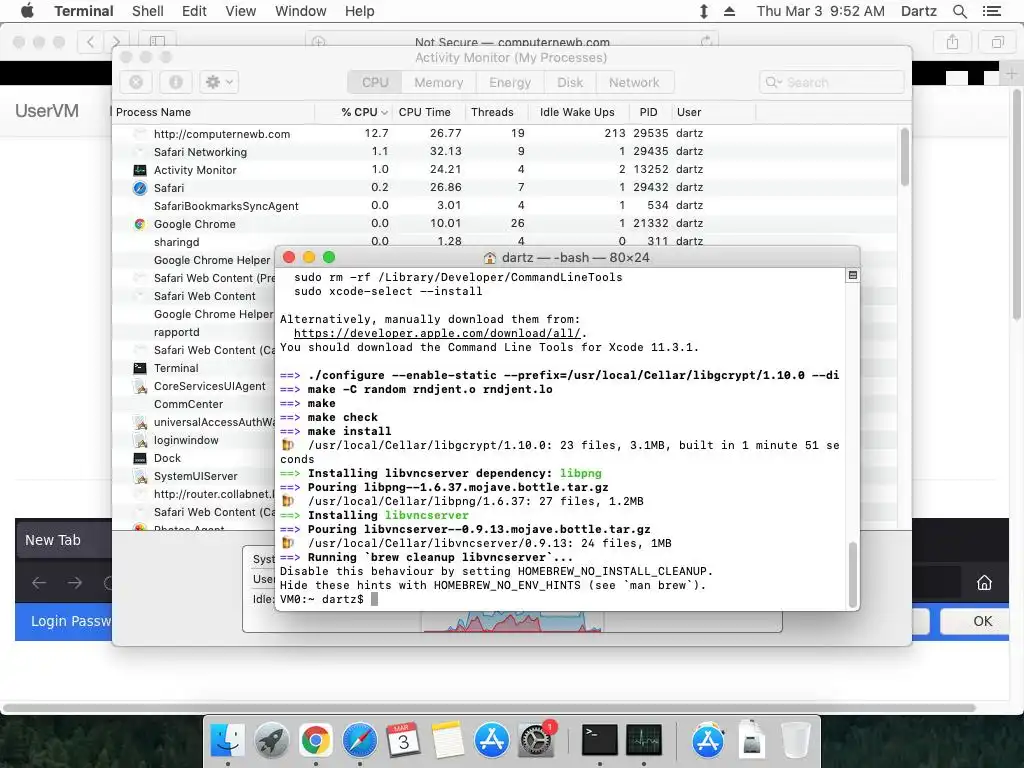Click Safari new tab plus button
Image resolution: width=1024 pixels, height=768 pixels.
click(1011, 74)
